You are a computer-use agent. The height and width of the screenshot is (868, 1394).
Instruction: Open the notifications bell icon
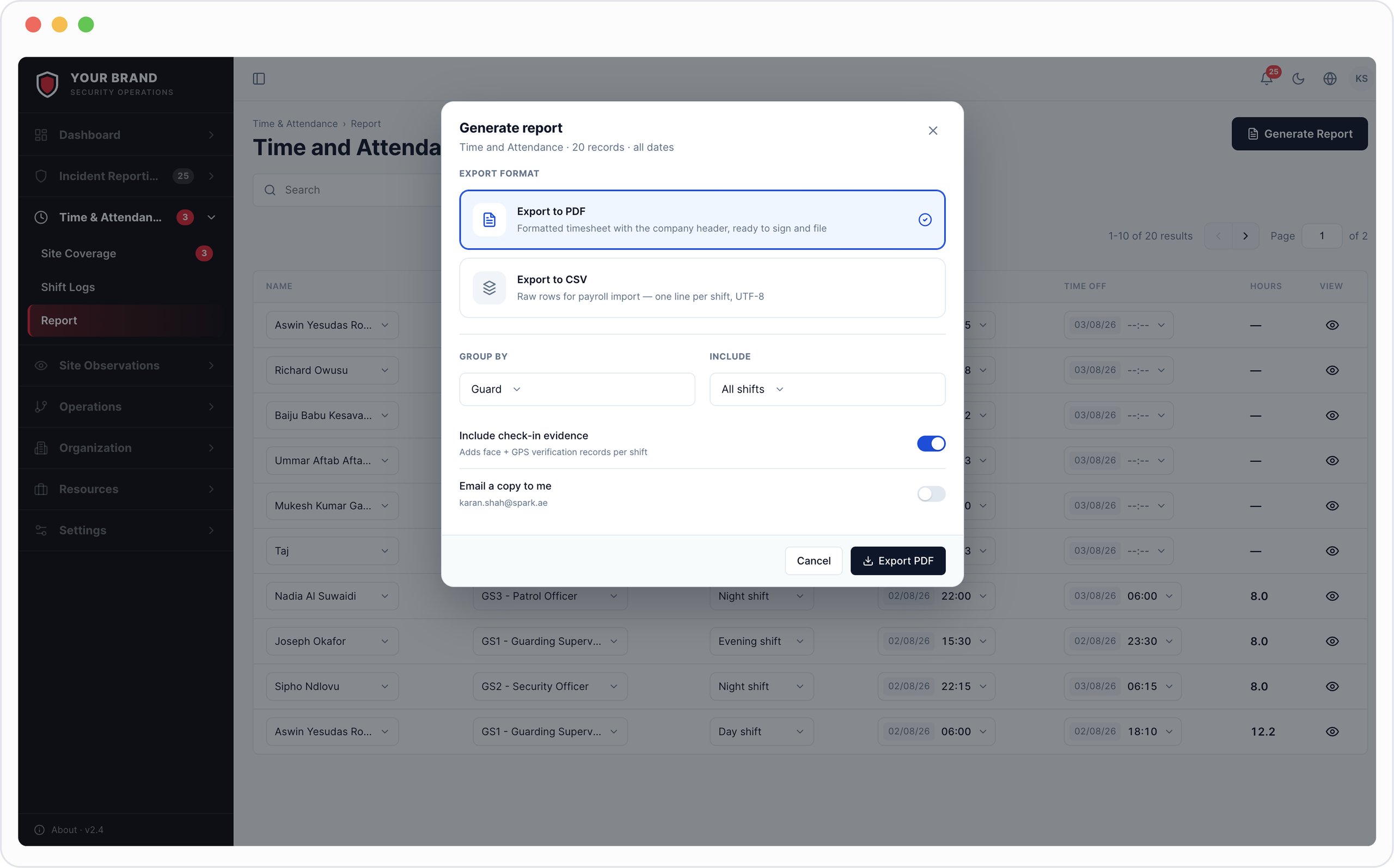point(1267,78)
